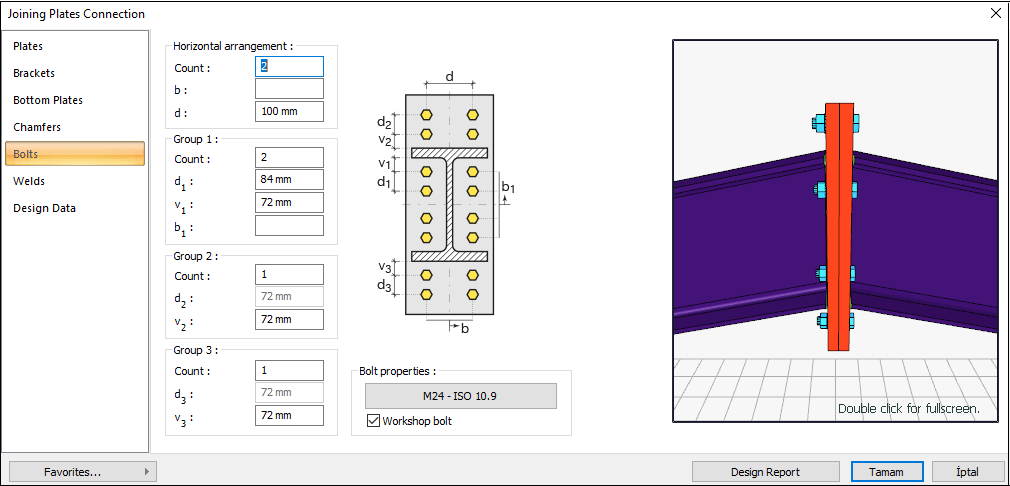The height and width of the screenshot is (486, 1010).
Task: Cancel with the İptal button
Action: click(967, 472)
